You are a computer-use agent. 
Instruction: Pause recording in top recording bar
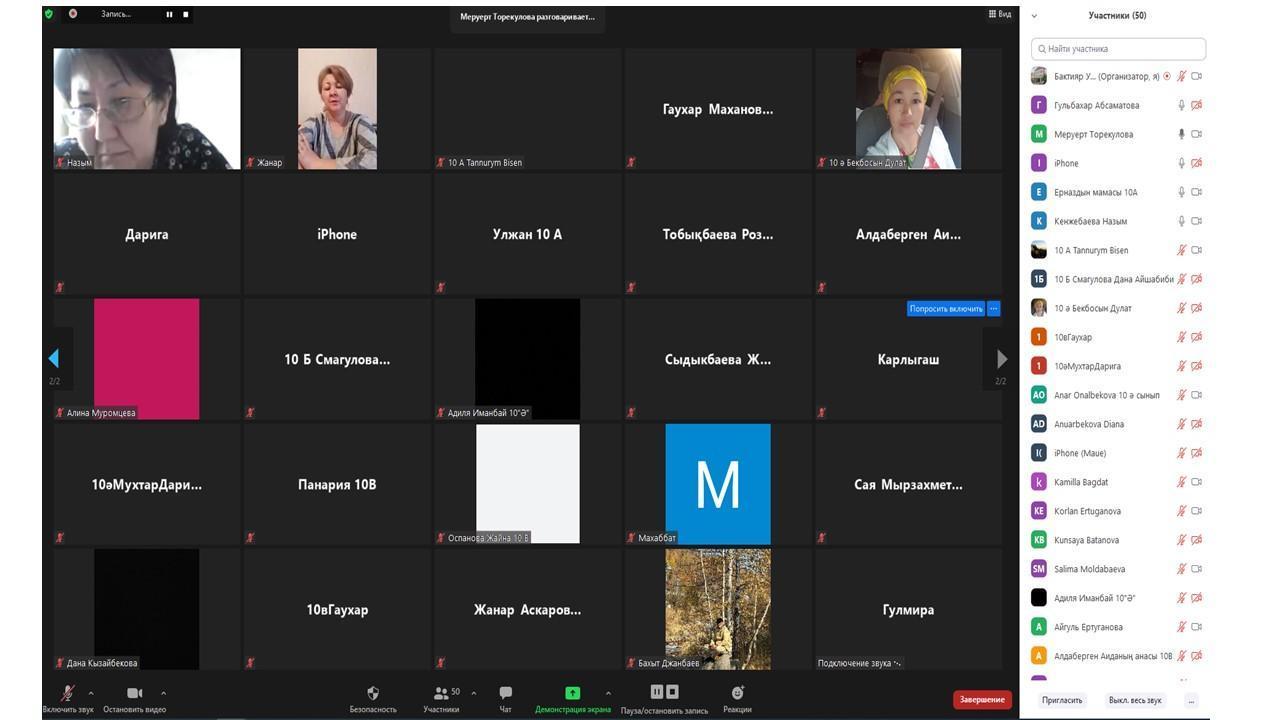(x=169, y=14)
